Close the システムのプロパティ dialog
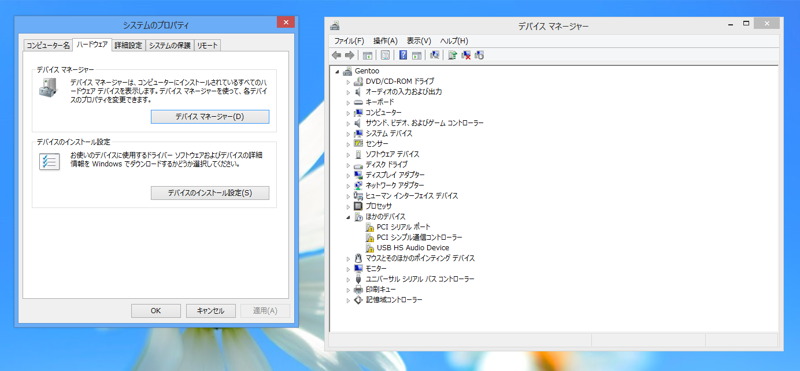This screenshot has height=371, width=800. [286, 22]
